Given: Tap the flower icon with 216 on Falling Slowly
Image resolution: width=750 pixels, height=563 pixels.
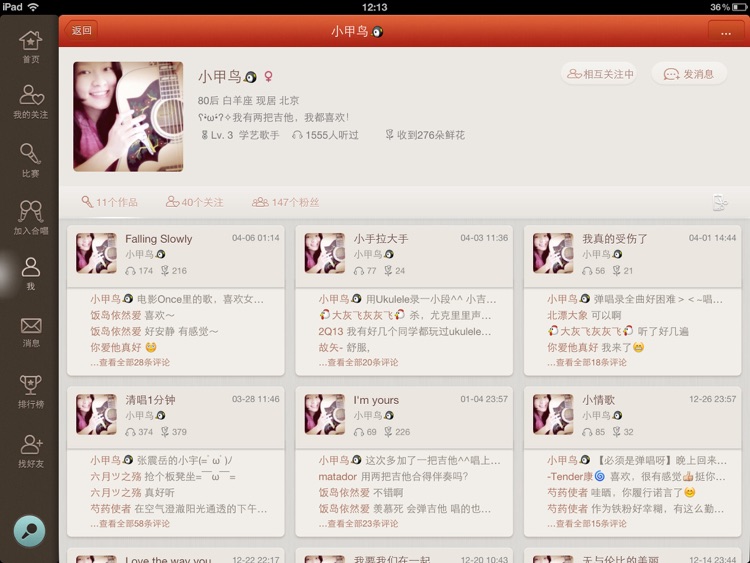Looking at the screenshot, I should [165, 271].
